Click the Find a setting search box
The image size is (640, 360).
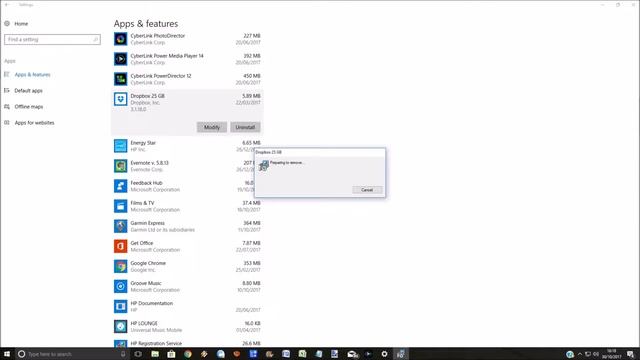click(52, 40)
